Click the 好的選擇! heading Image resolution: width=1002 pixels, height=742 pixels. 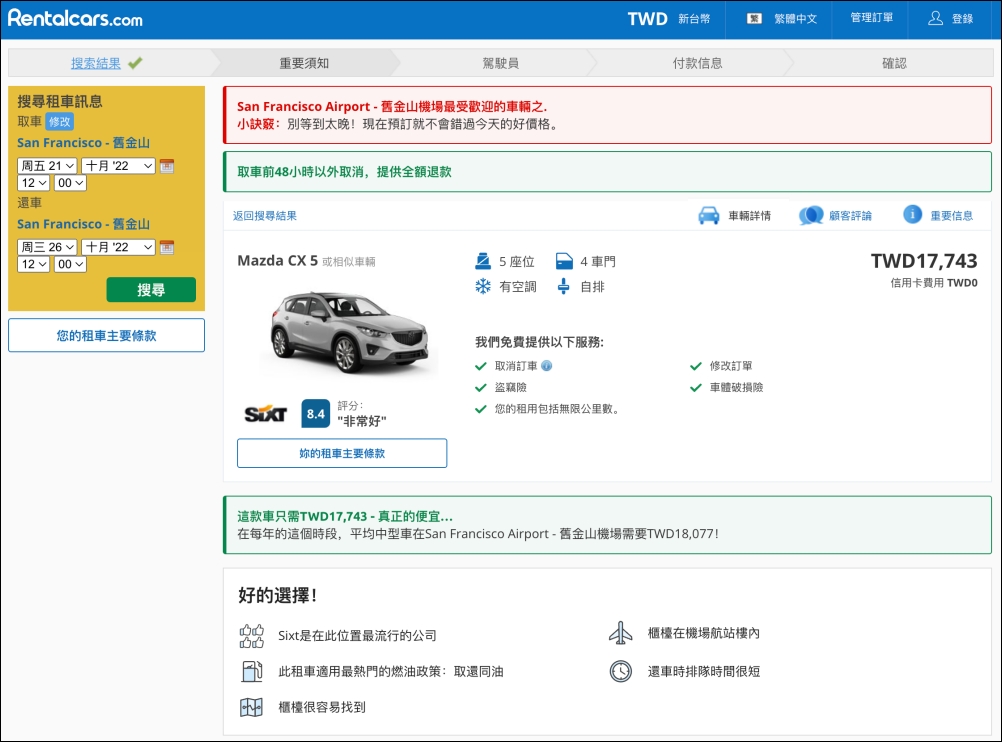[277, 596]
